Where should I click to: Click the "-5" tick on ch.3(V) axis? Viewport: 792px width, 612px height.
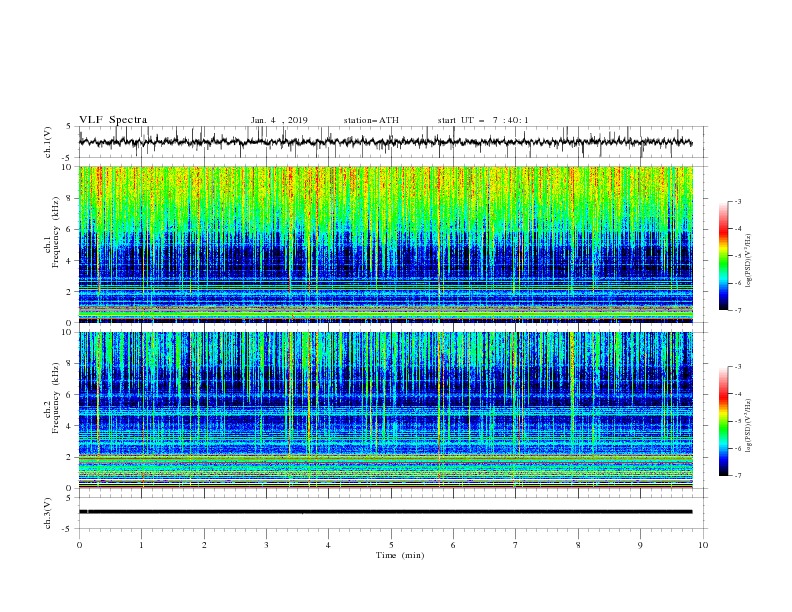[x=68, y=529]
